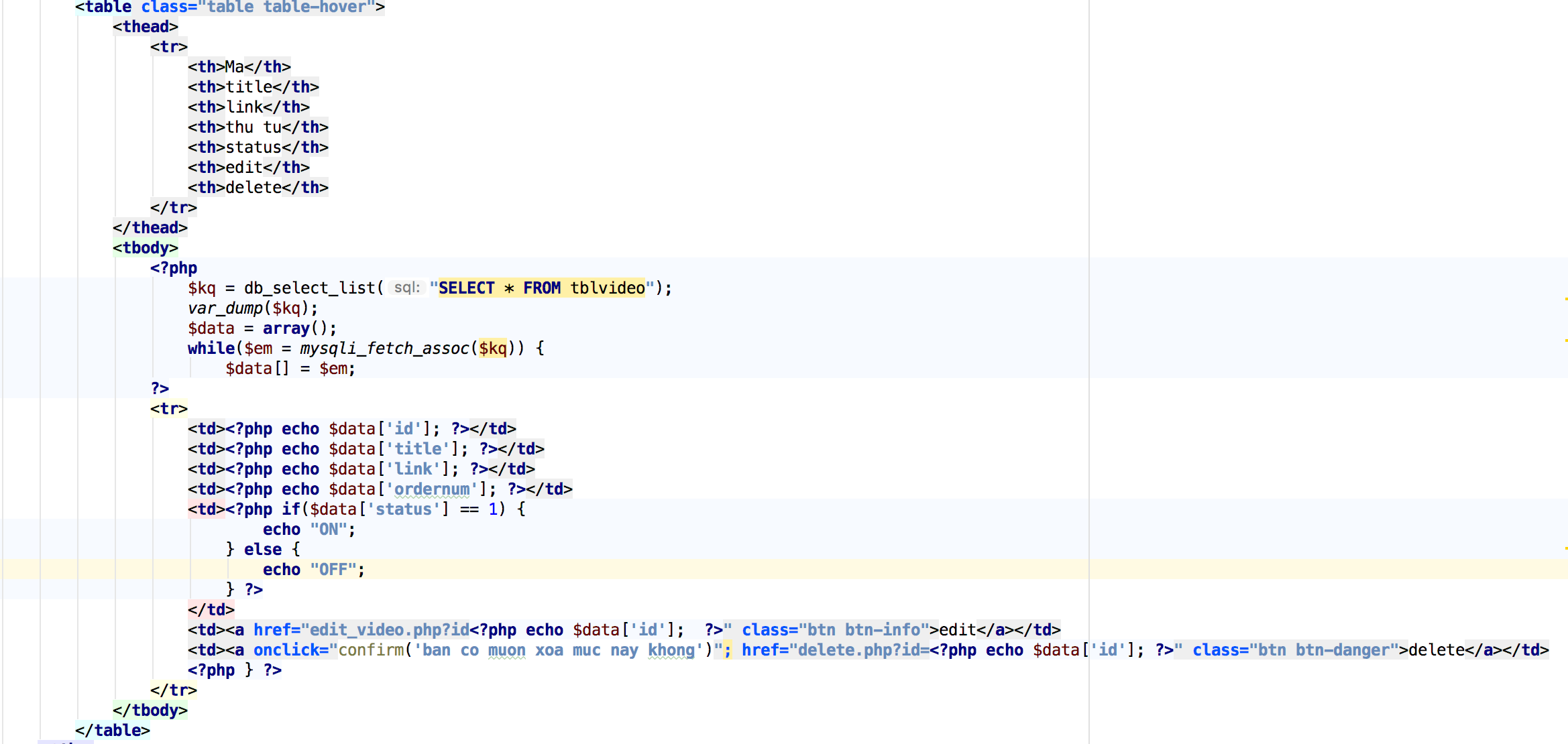Click the echo "ON" string

[329, 529]
